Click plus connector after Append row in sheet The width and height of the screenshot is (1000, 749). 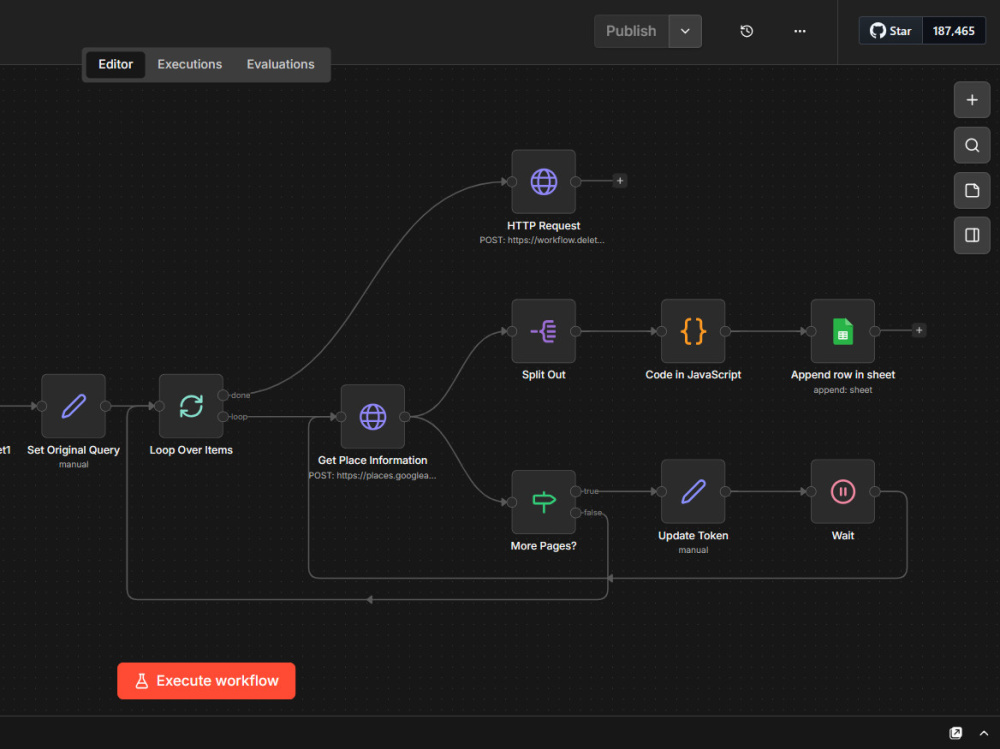pos(918,330)
